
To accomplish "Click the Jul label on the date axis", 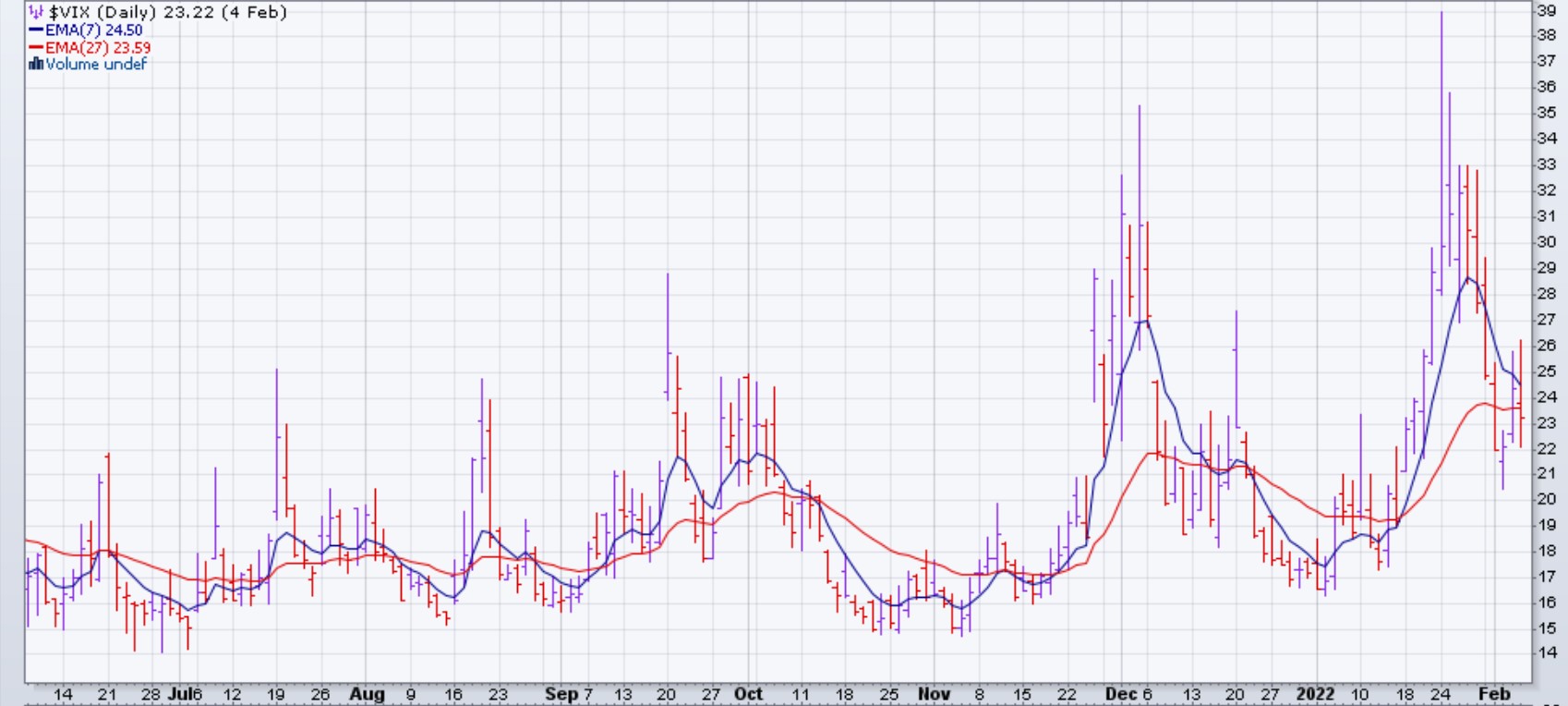I will (x=179, y=694).
